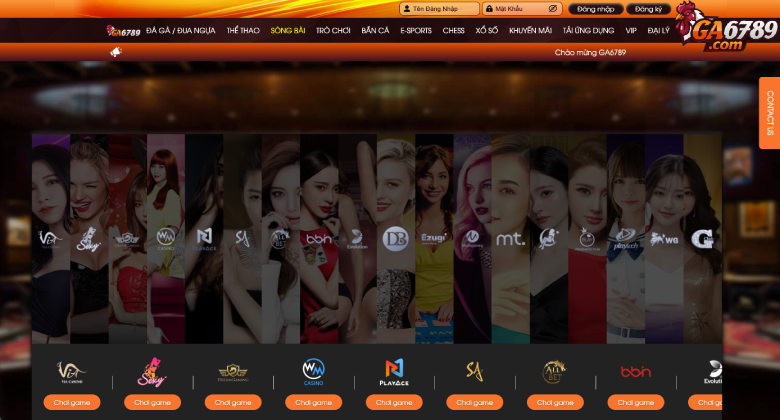This screenshot has height=420, width=780.
Task: Select the Microgaming banner strip
Action: coord(472,239)
